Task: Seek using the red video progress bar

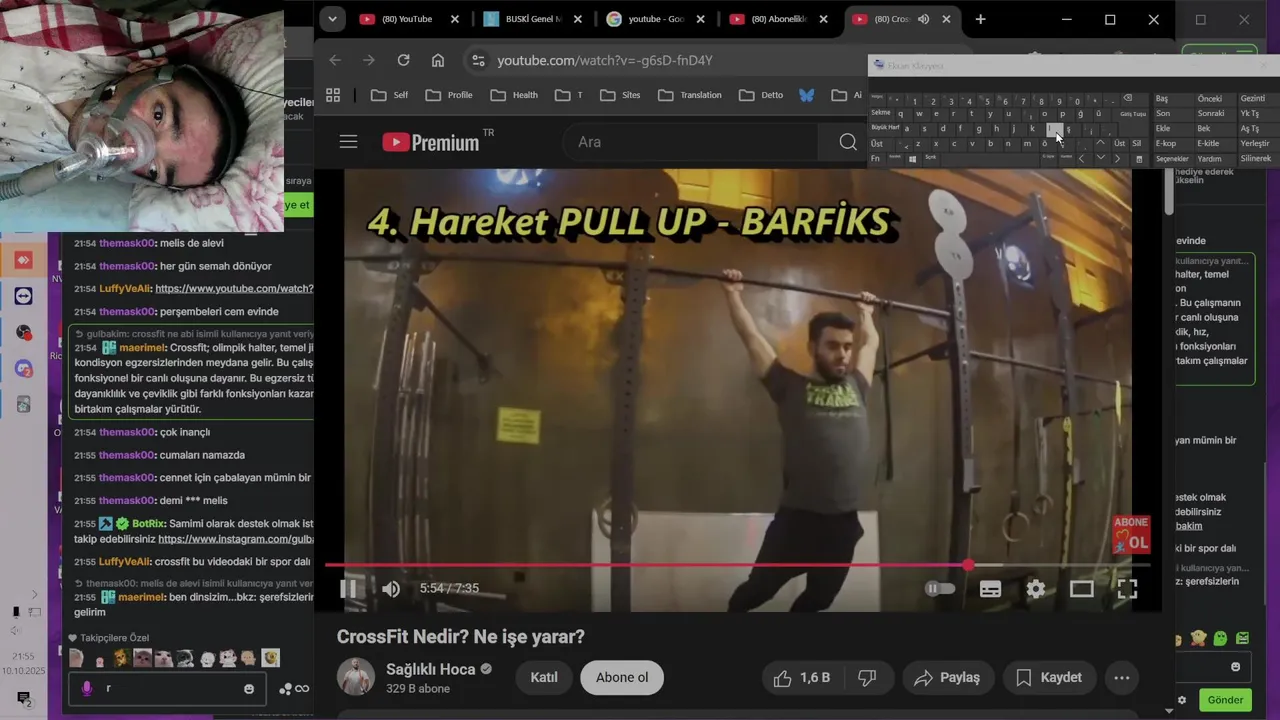Action: pos(737,565)
